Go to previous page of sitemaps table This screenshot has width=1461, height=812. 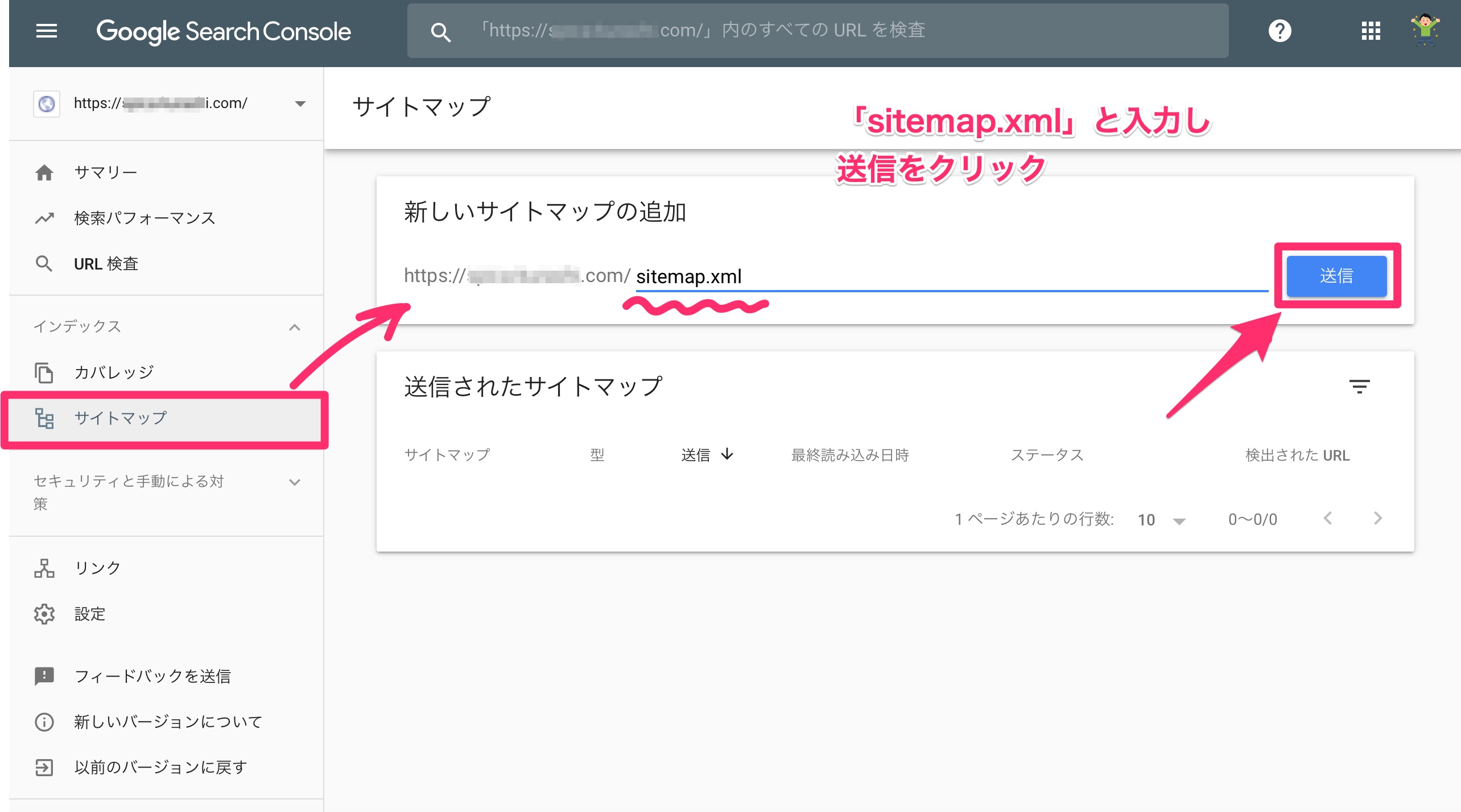(x=1327, y=518)
